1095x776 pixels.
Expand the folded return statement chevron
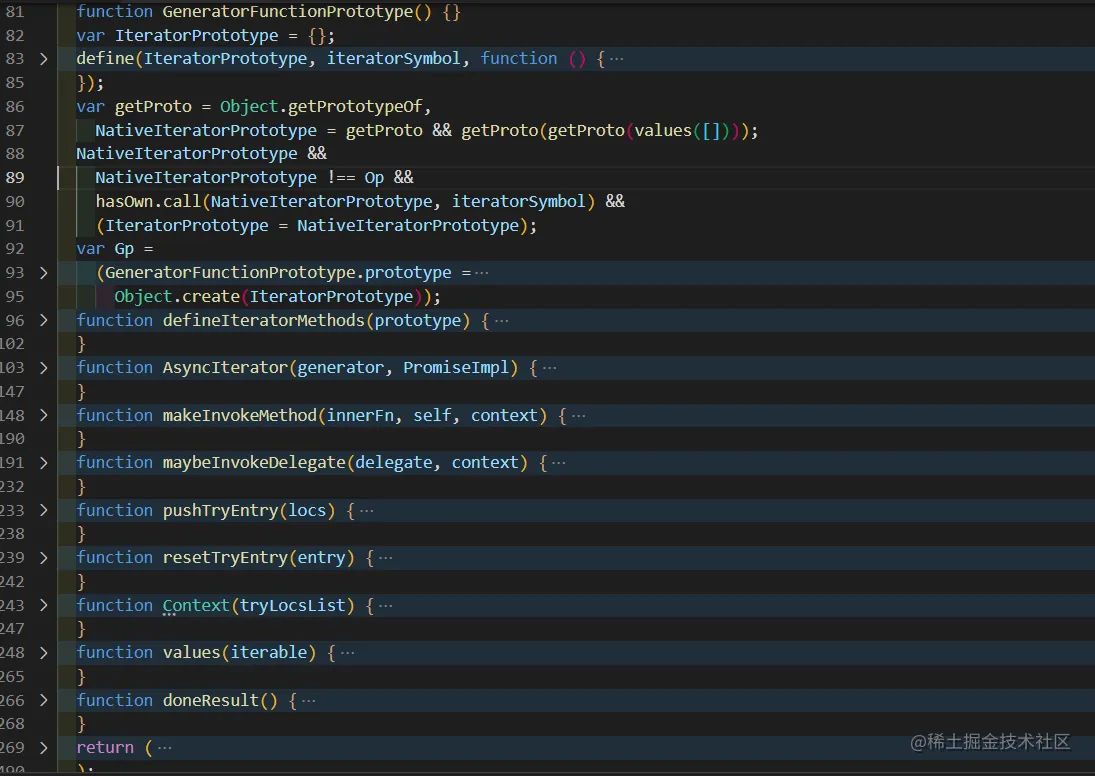43,748
